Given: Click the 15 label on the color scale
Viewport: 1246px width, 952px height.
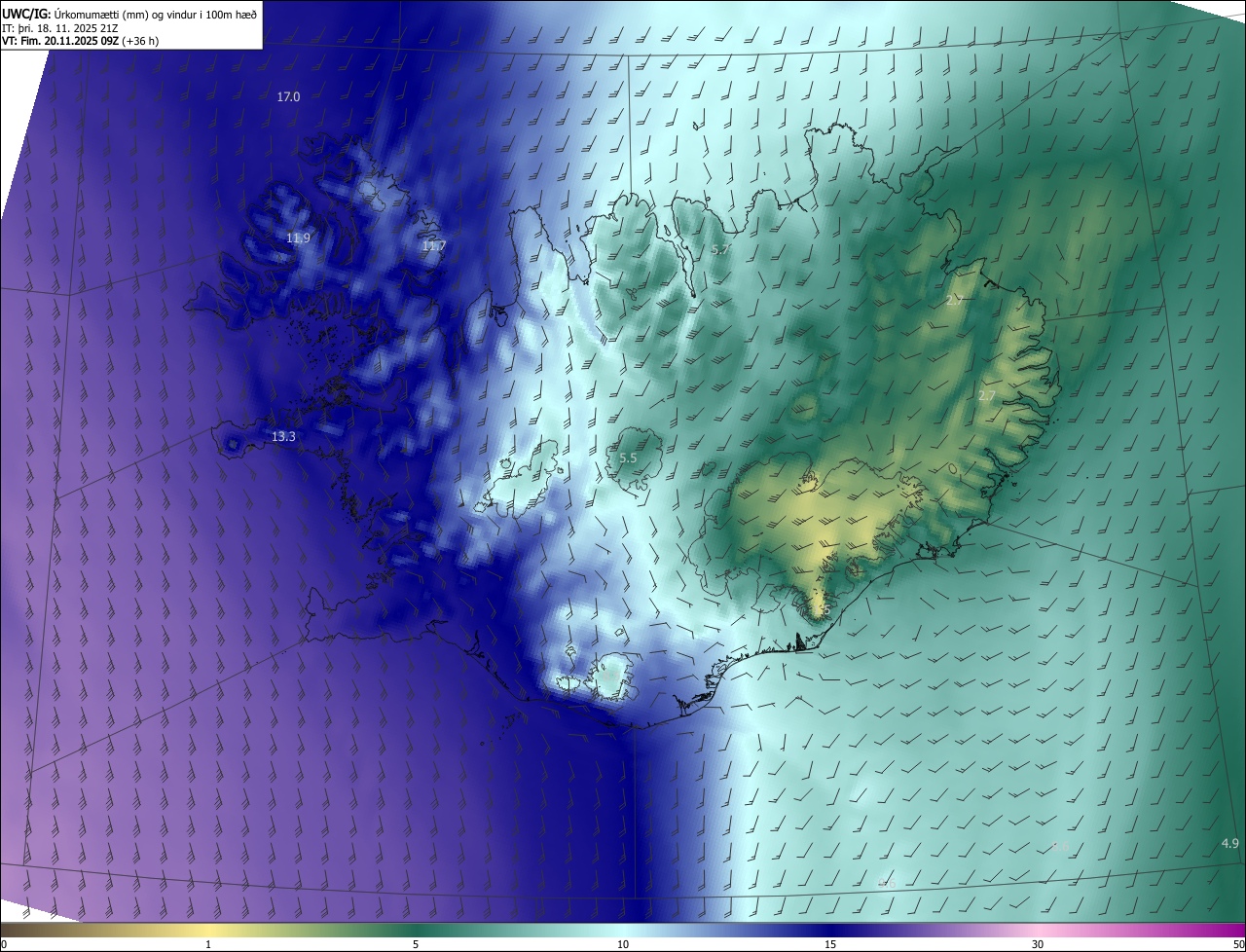Looking at the screenshot, I should pyautogui.click(x=830, y=945).
